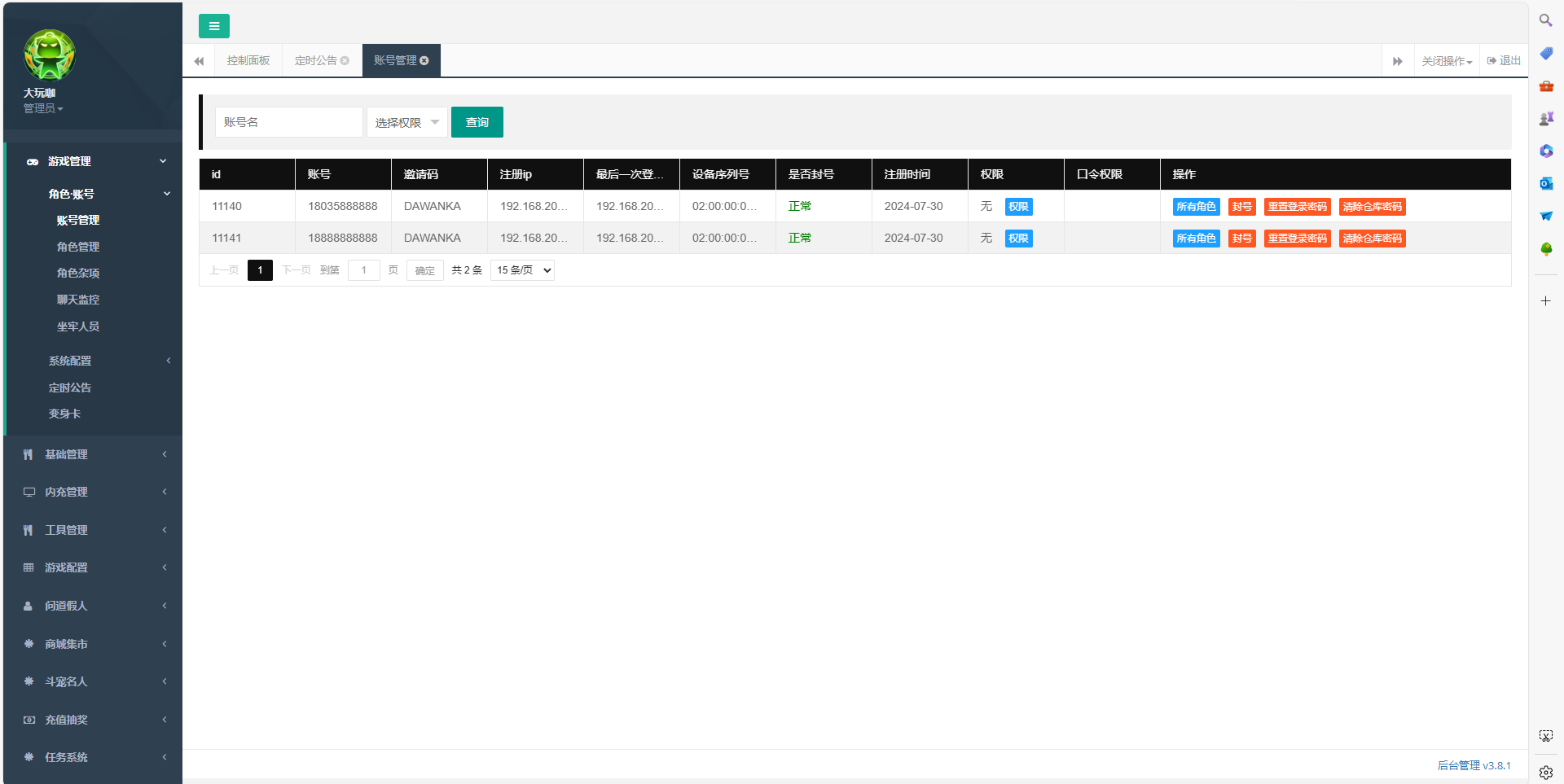This screenshot has width=1564, height=784.
Task: Click 权限 button for id 11141
Action: tap(1018, 239)
